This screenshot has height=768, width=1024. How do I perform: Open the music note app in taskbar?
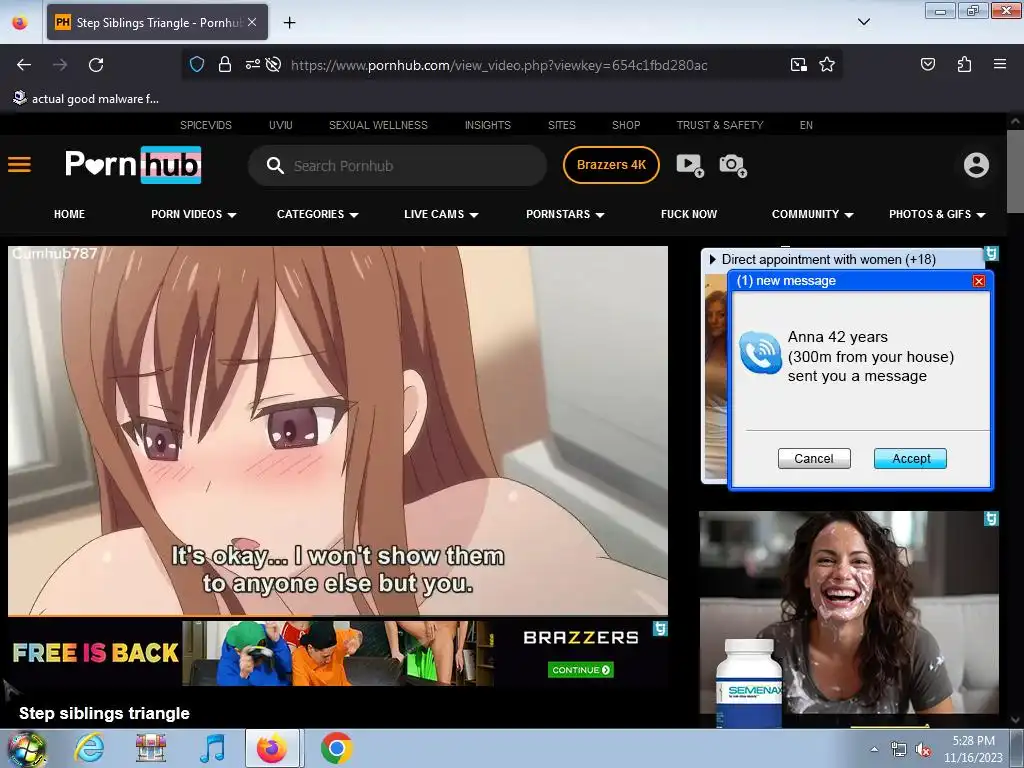coord(212,748)
